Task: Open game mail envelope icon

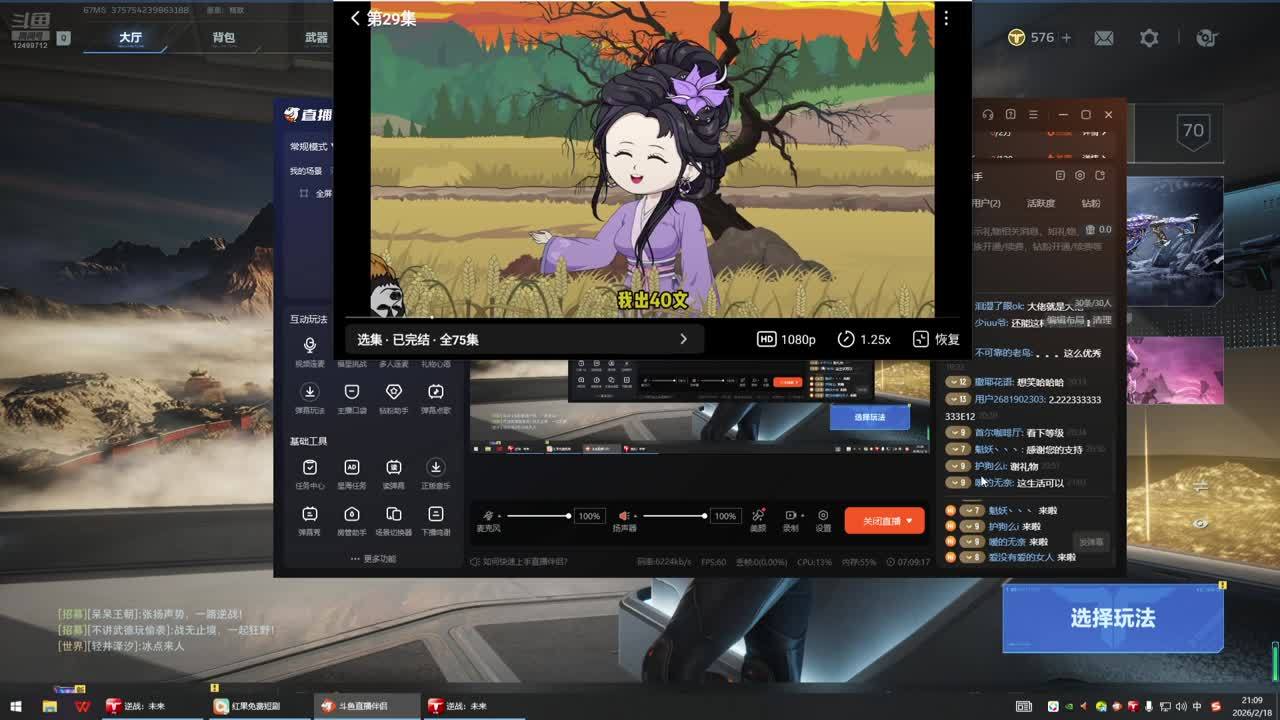Action: pyautogui.click(x=1104, y=38)
